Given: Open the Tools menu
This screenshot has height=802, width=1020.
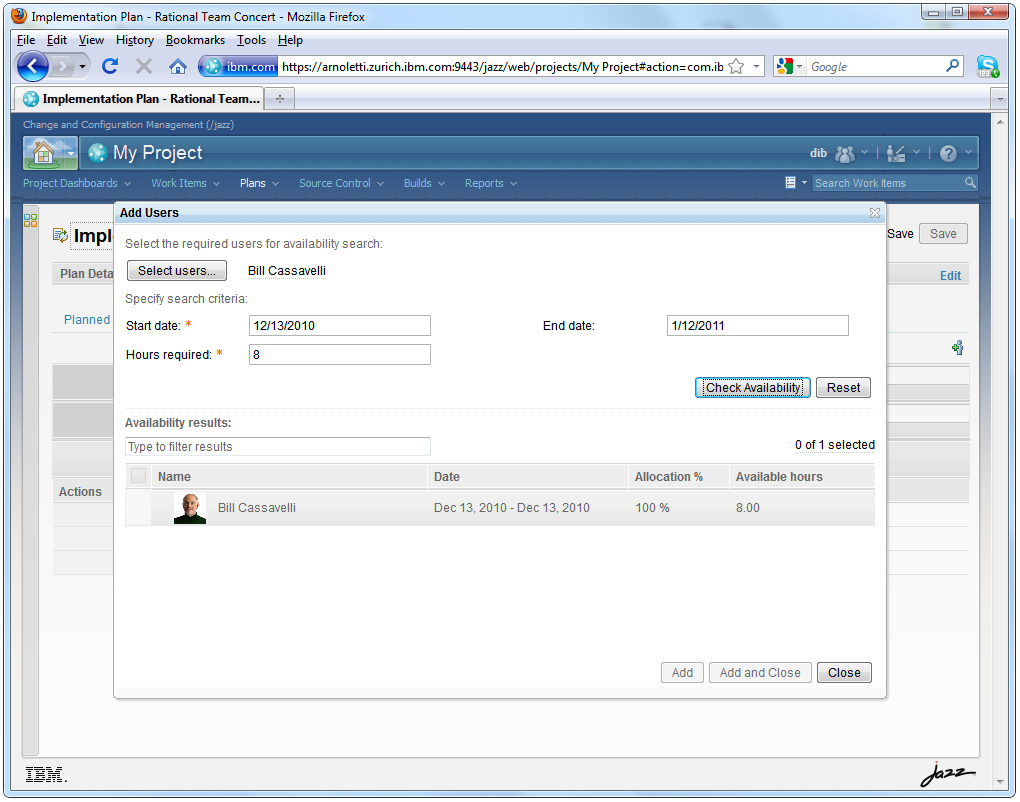Looking at the screenshot, I should click(x=251, y=40).
